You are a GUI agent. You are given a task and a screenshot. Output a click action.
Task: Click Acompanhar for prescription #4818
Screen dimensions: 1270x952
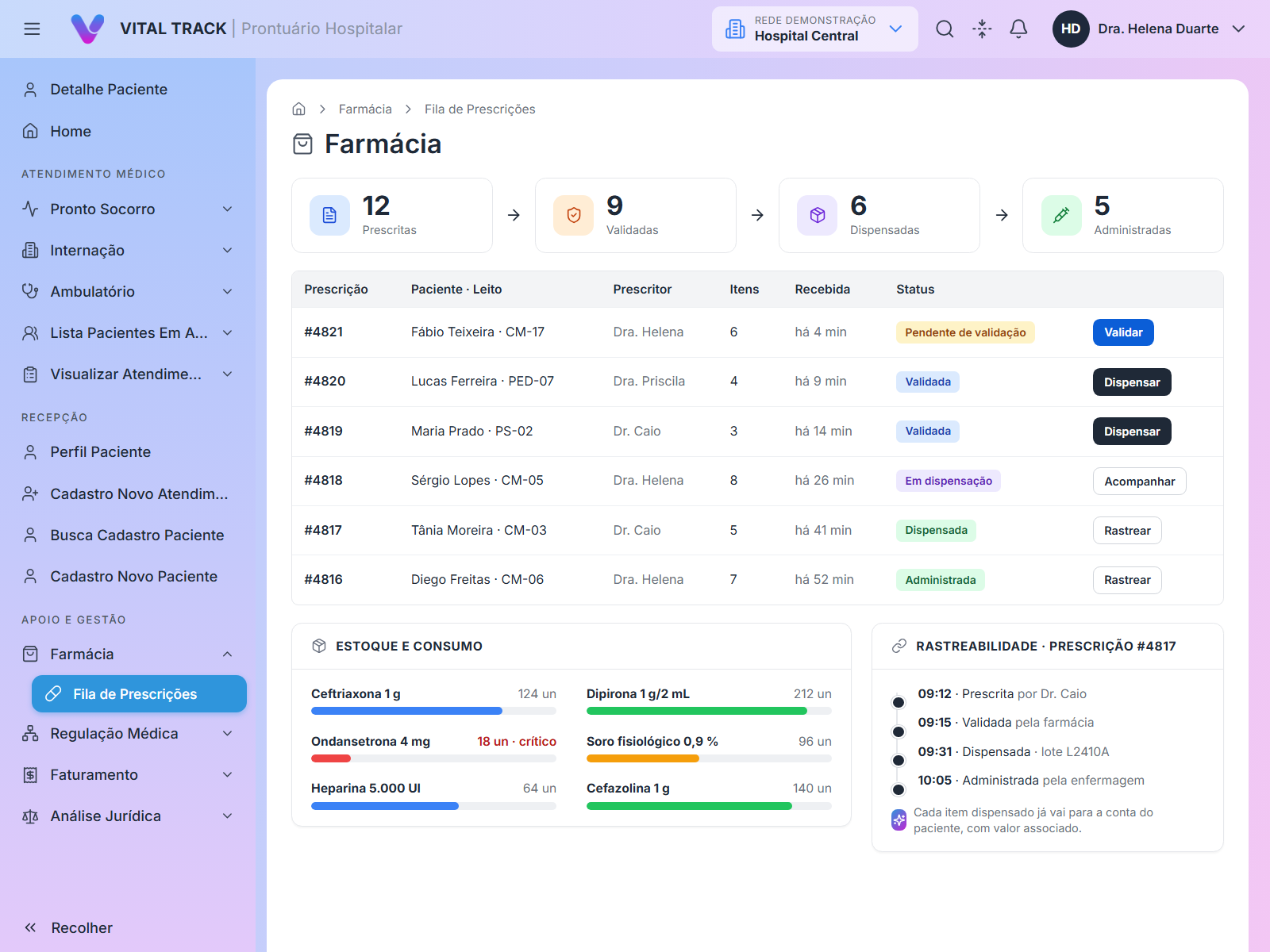pos(1139,482)
